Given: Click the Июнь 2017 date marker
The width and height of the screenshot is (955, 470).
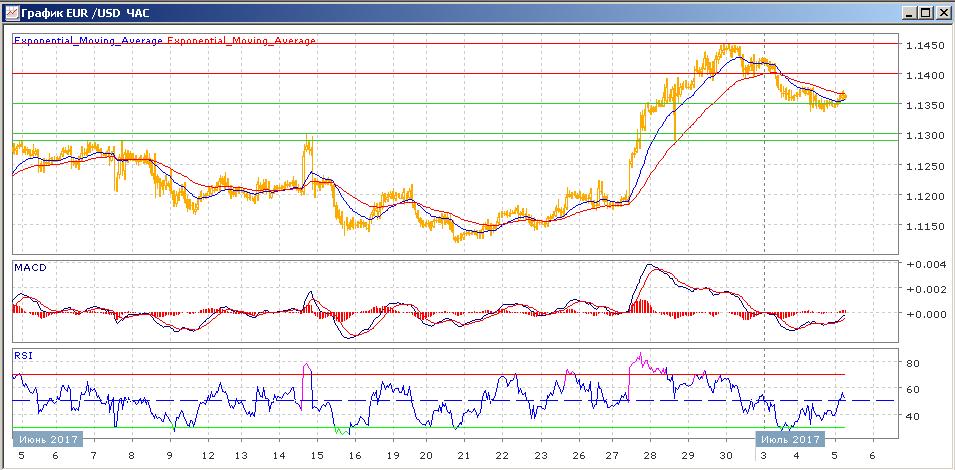Looking at the screenshot, I should [47, 439].
